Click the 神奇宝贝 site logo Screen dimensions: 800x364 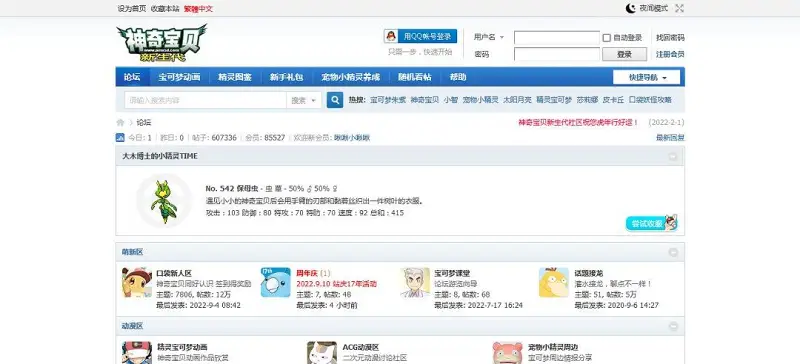pos(161,42)
